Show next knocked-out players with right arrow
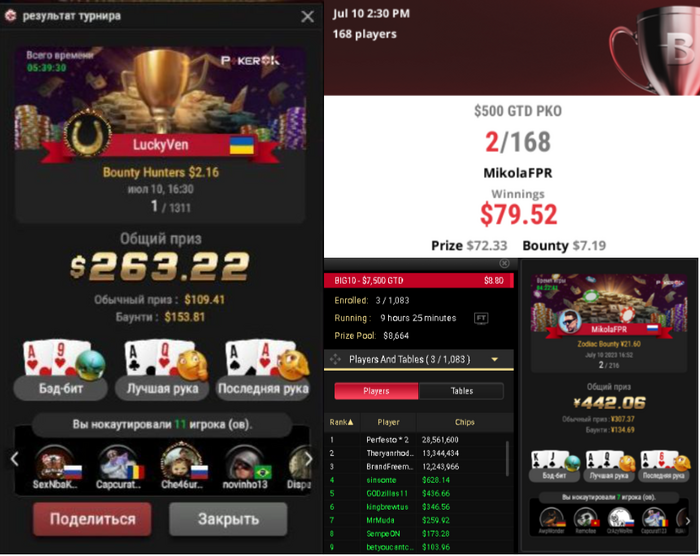The width and height of the screenshot is (700, 556). (308, 459)
